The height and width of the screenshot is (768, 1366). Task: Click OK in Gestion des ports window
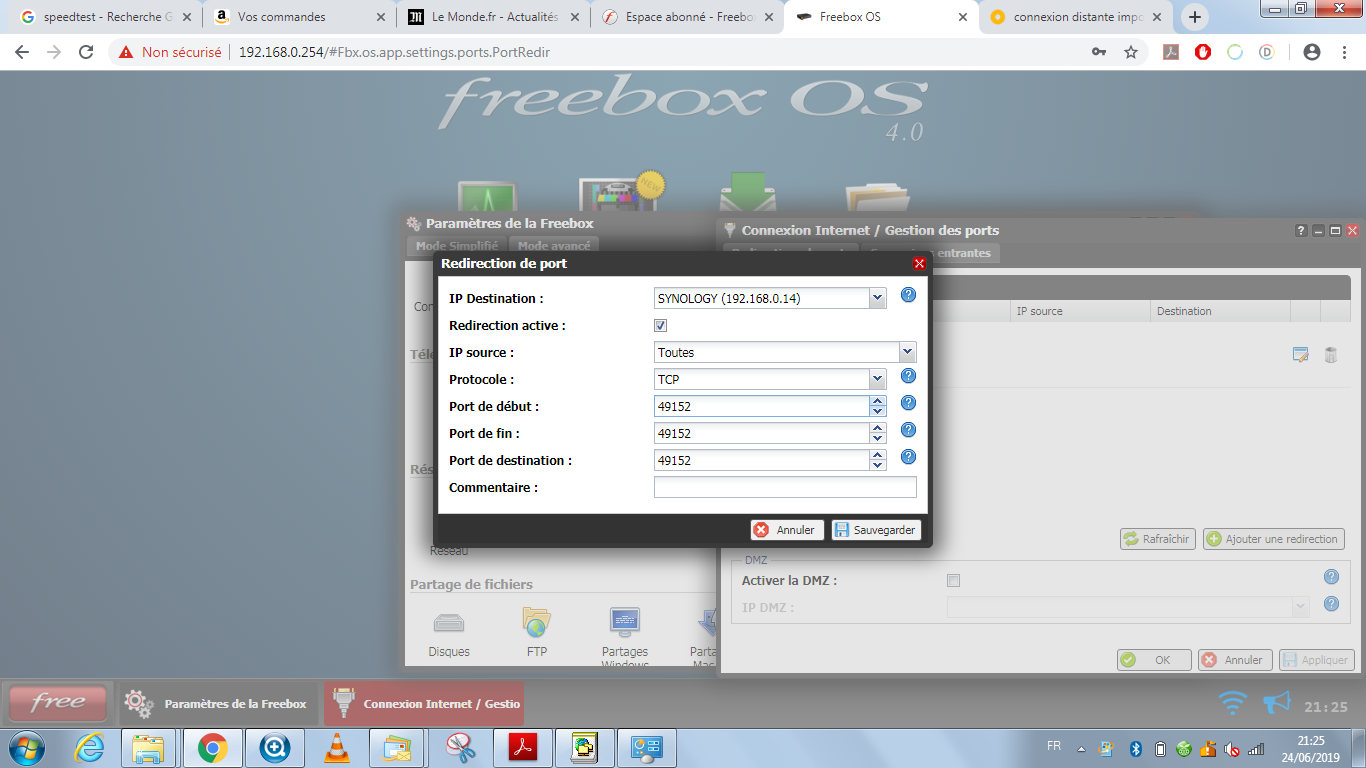click(x=1154, y=660)
